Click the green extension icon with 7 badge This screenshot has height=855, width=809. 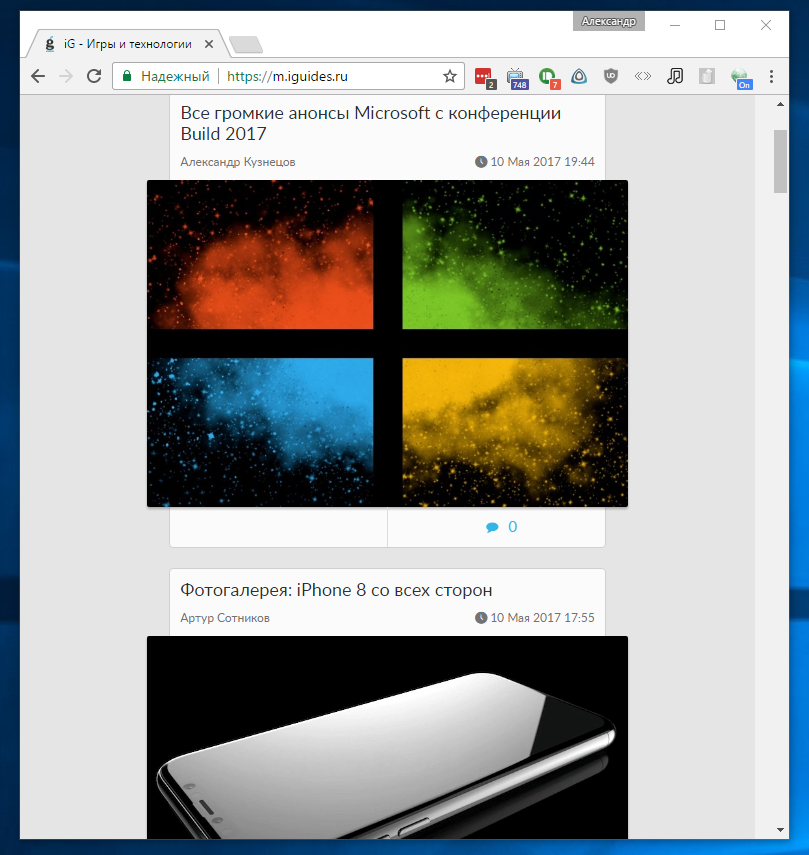coord(547,76)
